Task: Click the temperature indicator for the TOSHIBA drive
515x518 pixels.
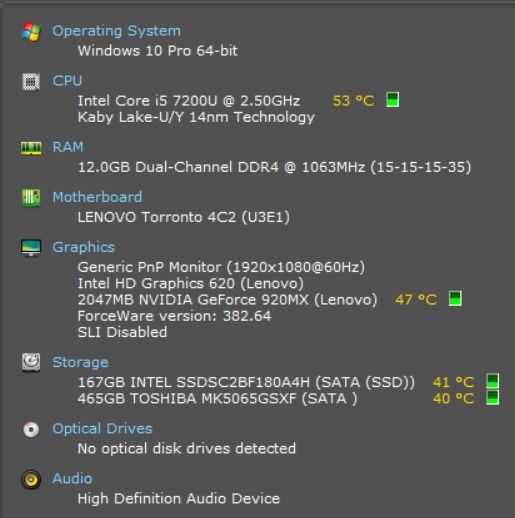Action: click(x=493, y=397)
